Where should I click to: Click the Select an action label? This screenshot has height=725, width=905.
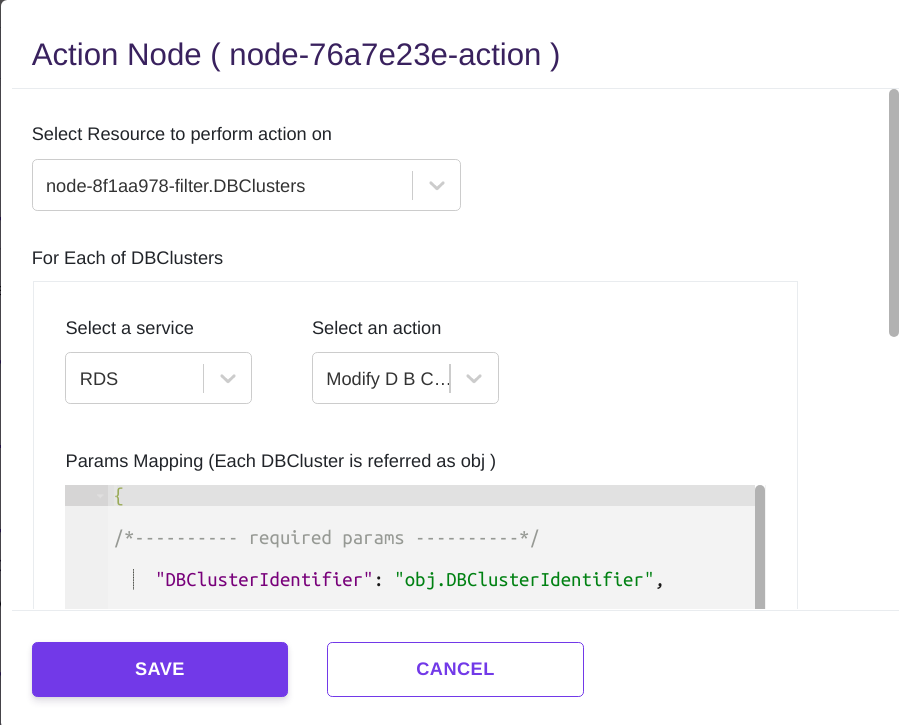pos(376,328)
